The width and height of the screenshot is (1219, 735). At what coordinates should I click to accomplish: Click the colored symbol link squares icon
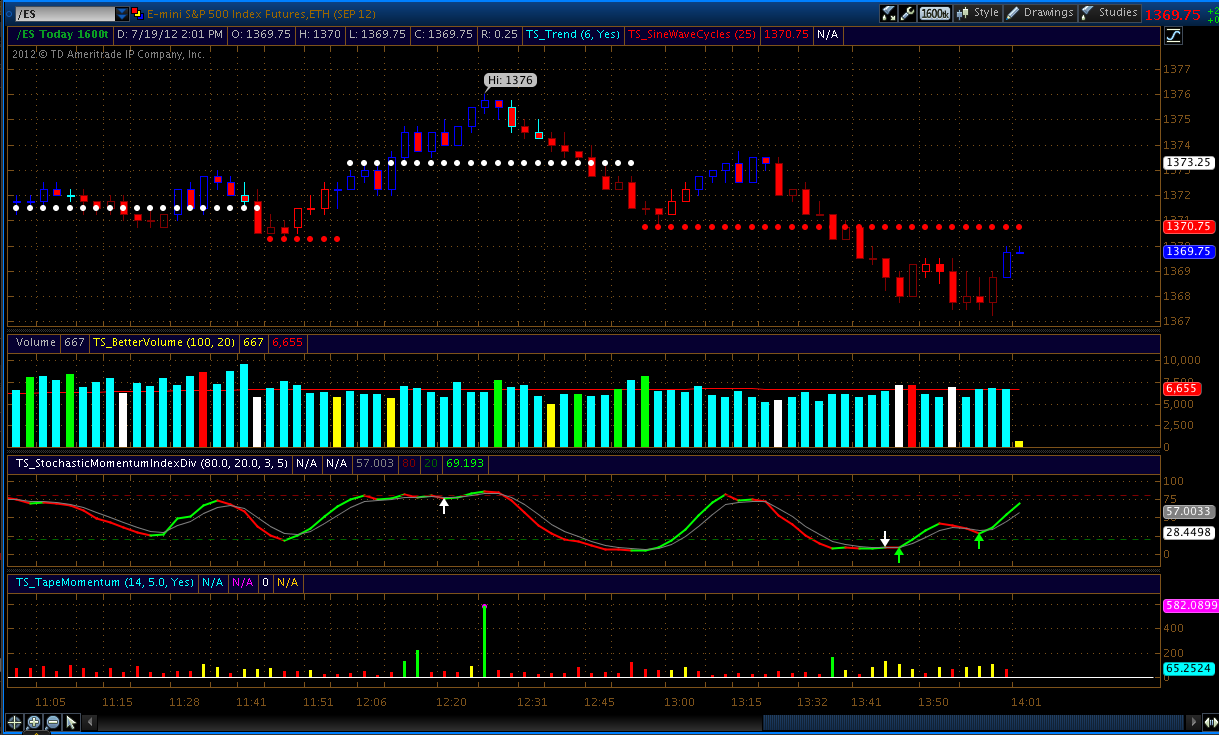pyautogui.click(x=138, y=14)
